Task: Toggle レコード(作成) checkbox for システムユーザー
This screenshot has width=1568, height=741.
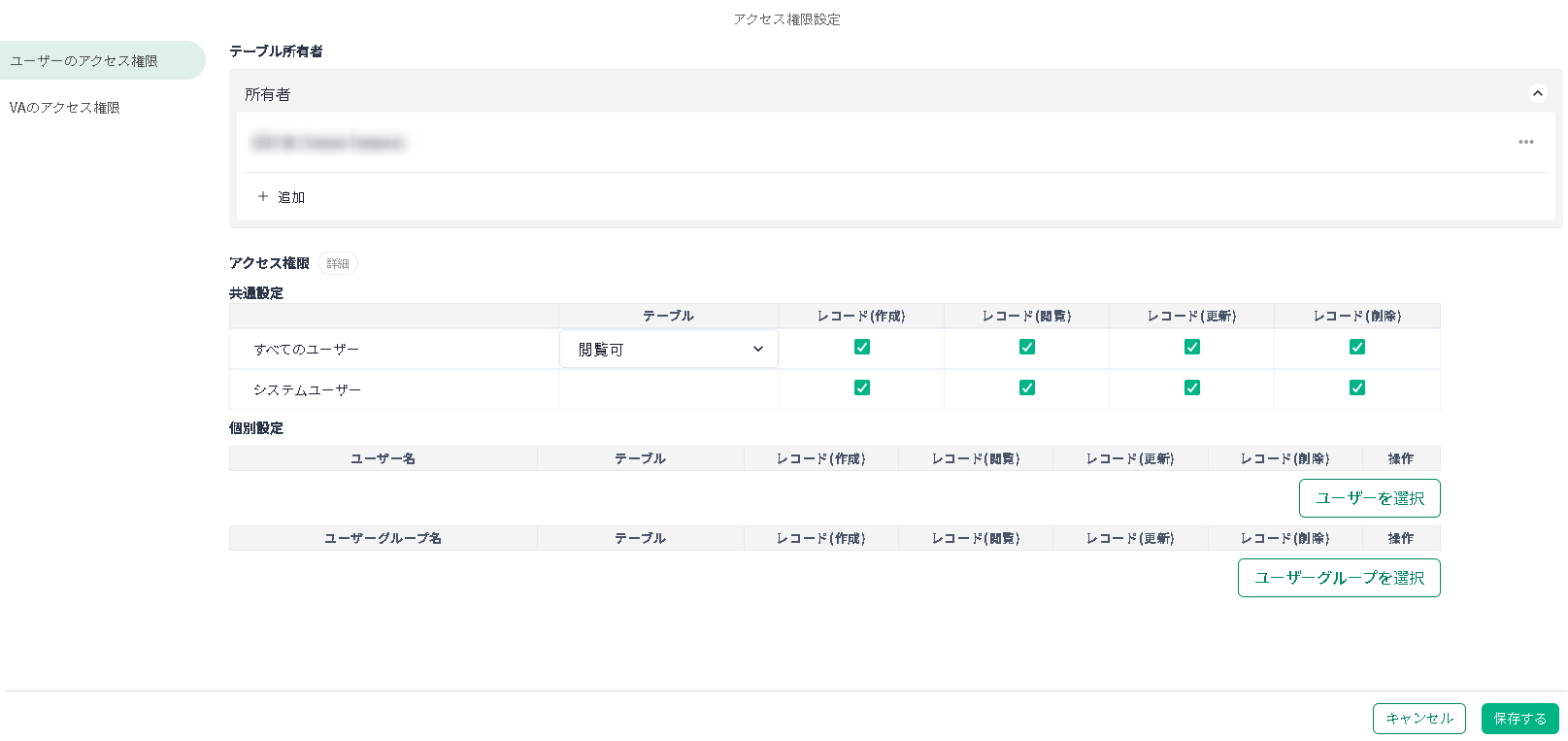Action: [x=861, y=387]
